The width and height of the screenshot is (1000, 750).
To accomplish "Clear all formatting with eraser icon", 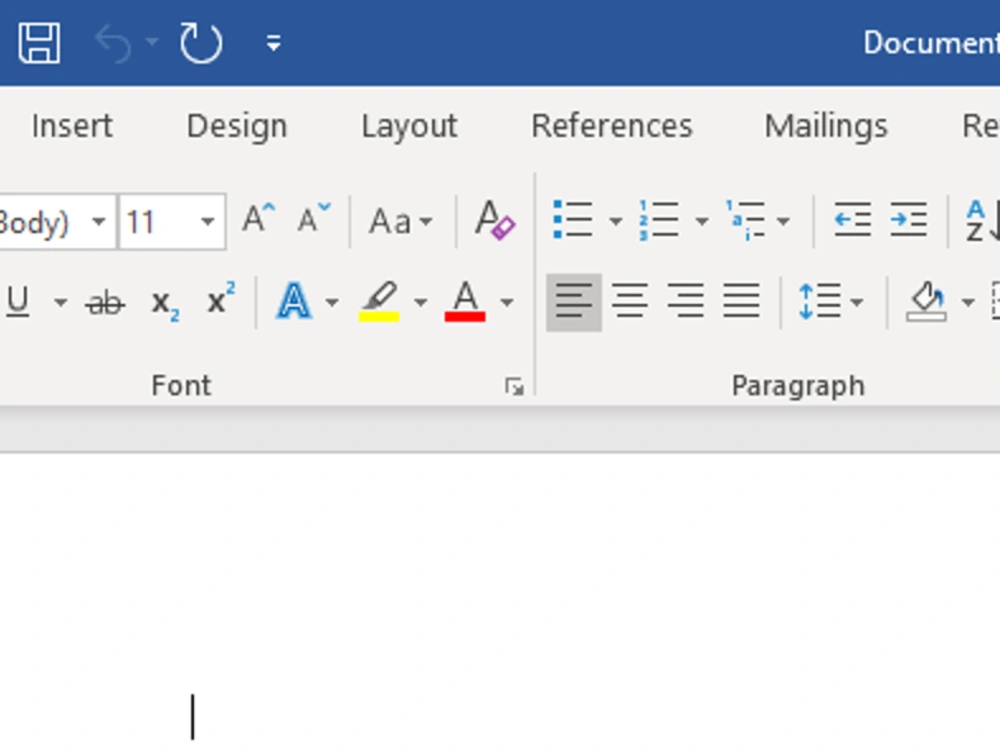I will 495,220.
